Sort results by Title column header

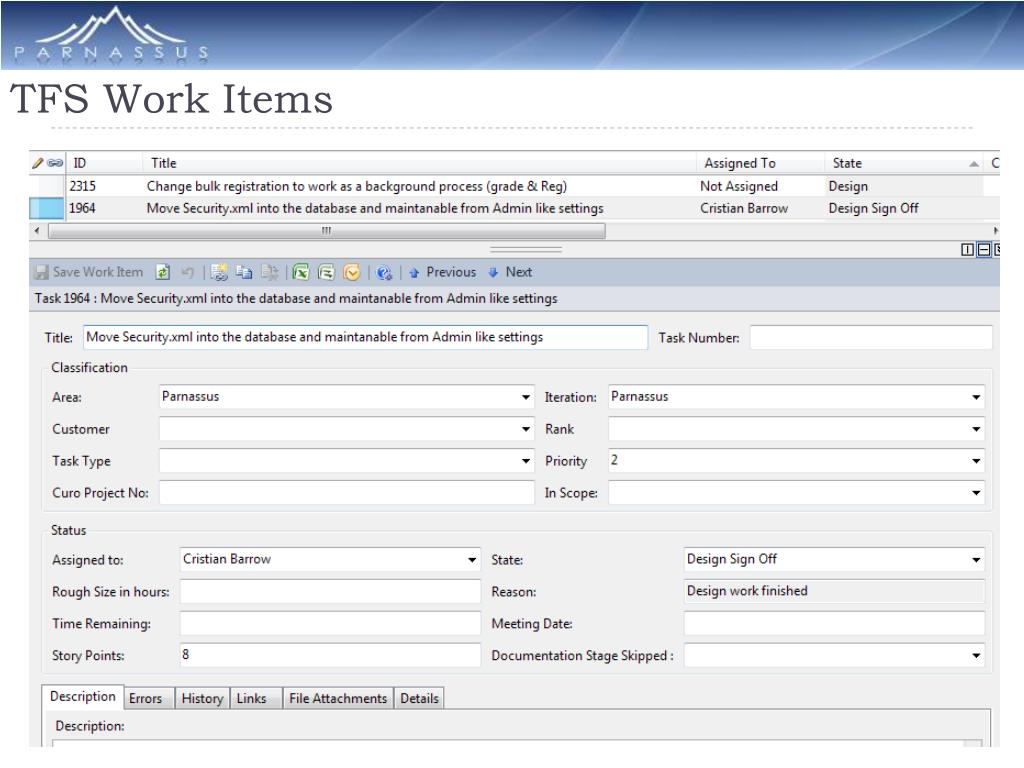point(420,163)
